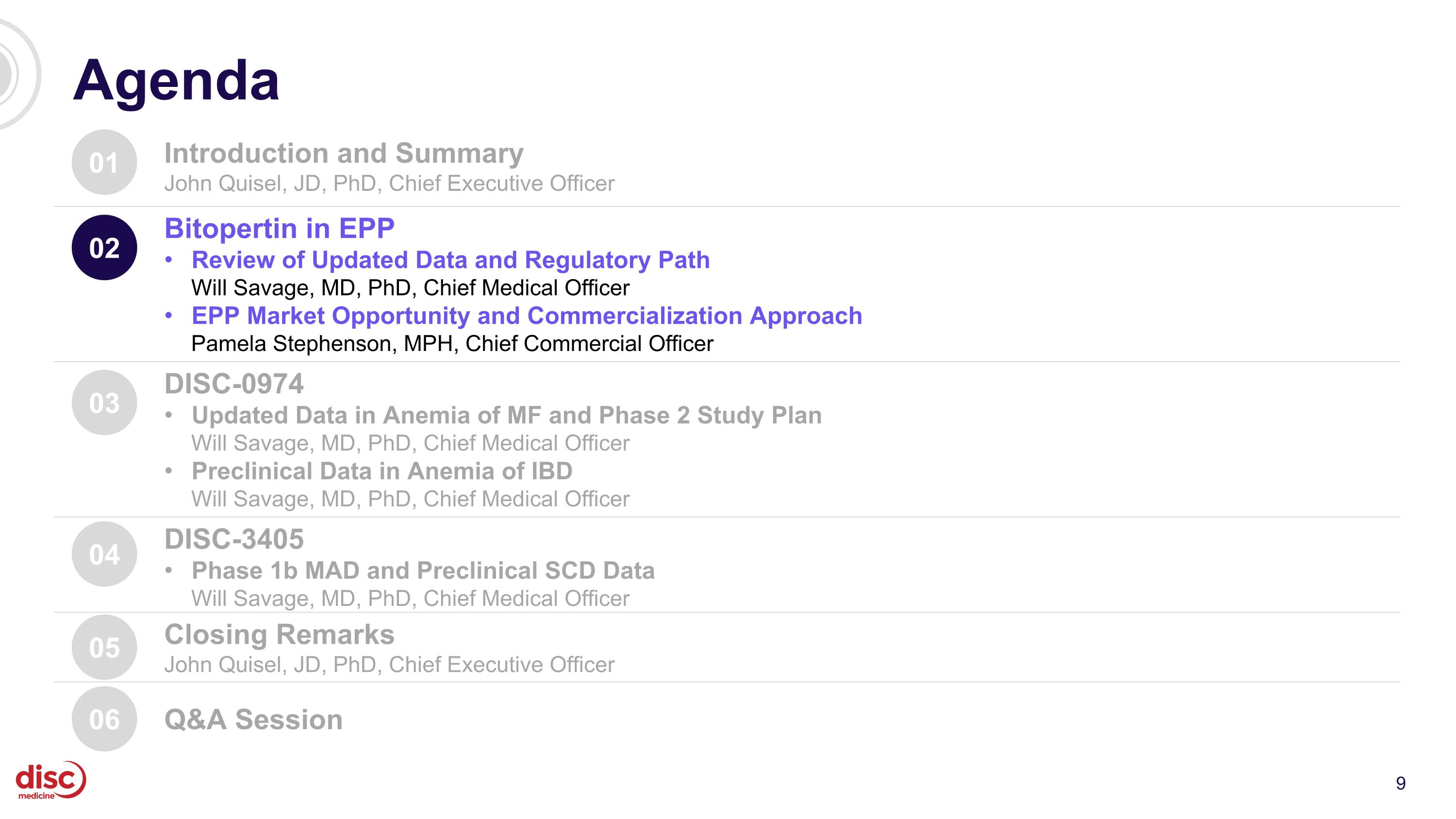The image size is (1456, 819).
Task: Open Introduction and Summary heading
Action: (344, 153)
